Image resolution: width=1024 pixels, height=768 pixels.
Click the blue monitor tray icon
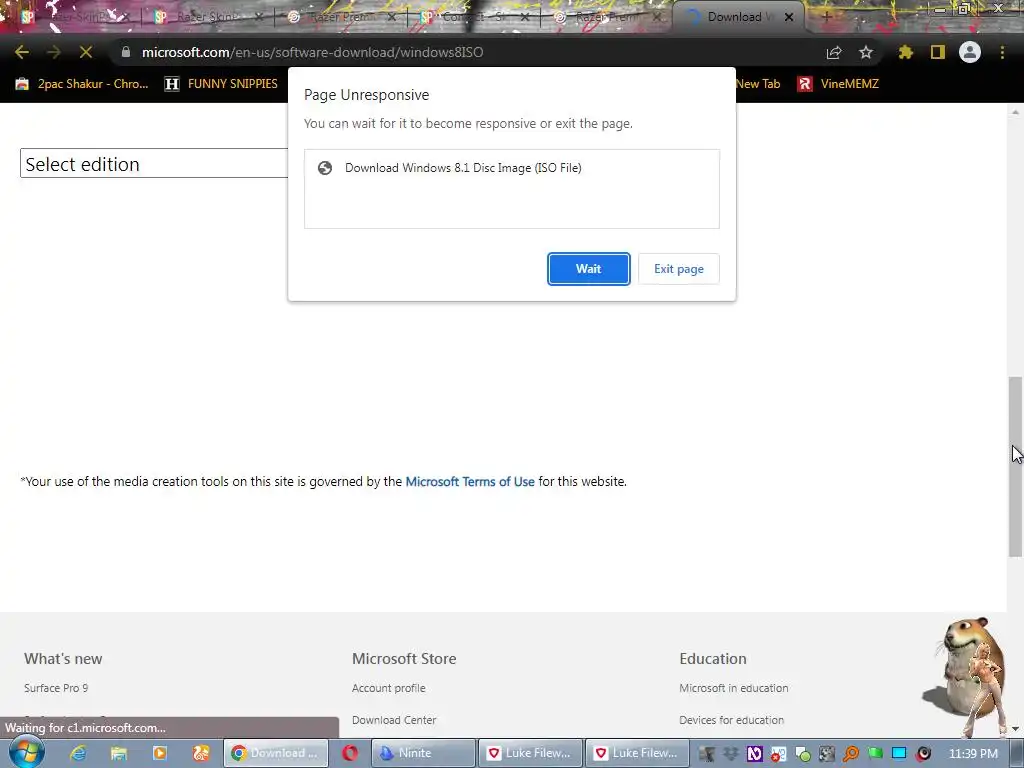click(x=899, y=754)
